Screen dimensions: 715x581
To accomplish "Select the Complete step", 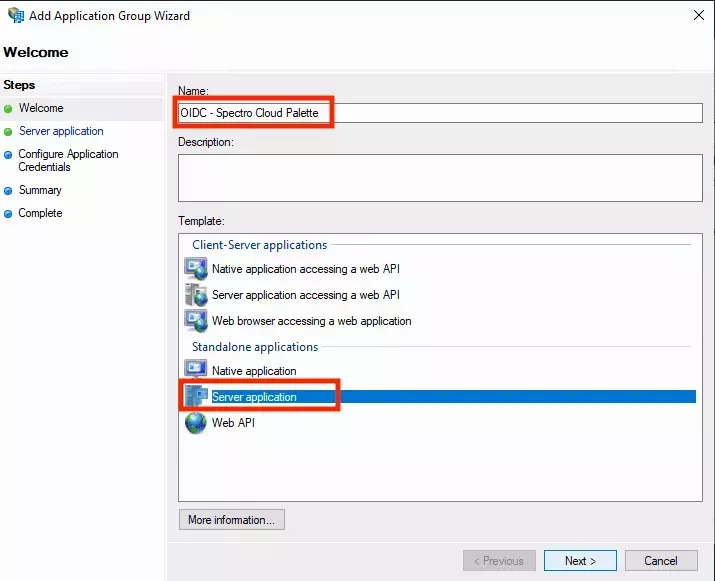I will click(40, 213).
